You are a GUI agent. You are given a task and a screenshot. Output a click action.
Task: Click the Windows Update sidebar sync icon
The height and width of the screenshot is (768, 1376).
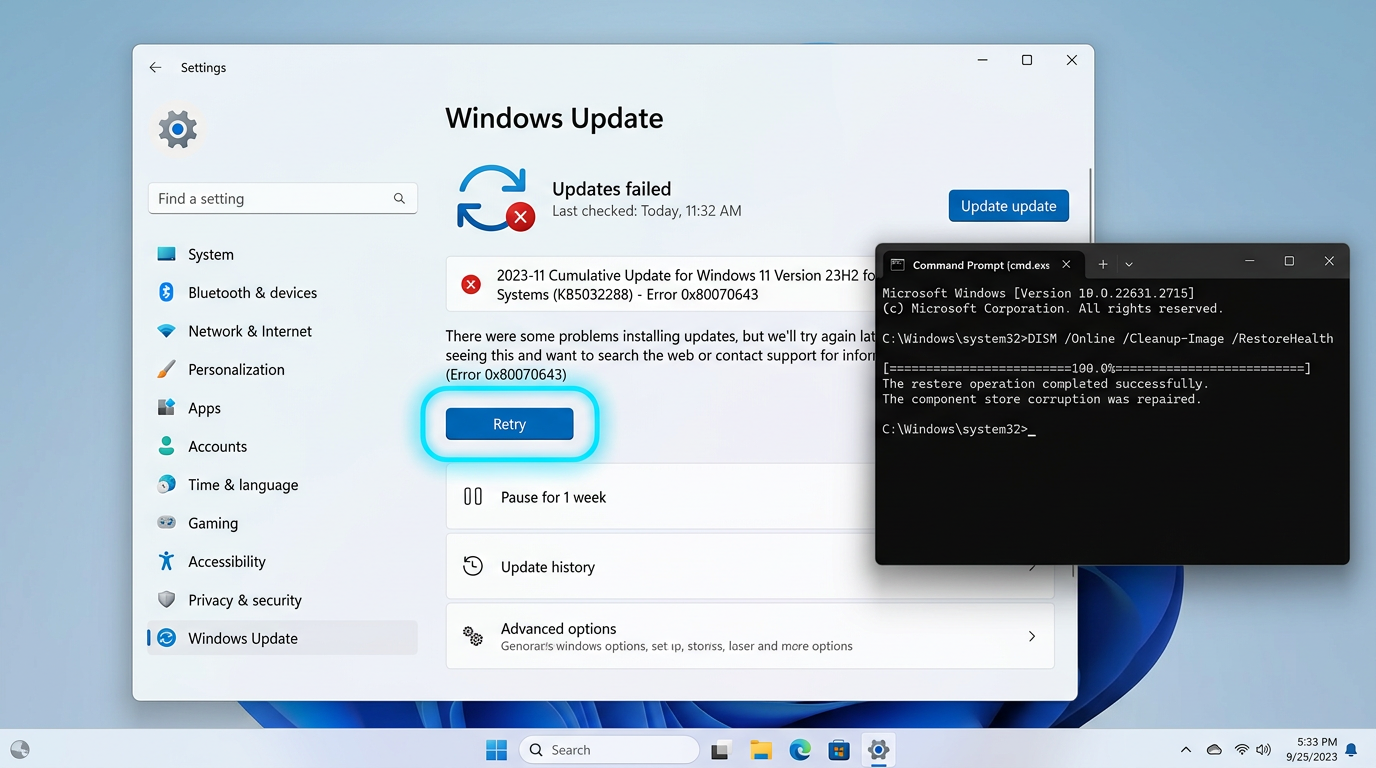coord(166,638)
